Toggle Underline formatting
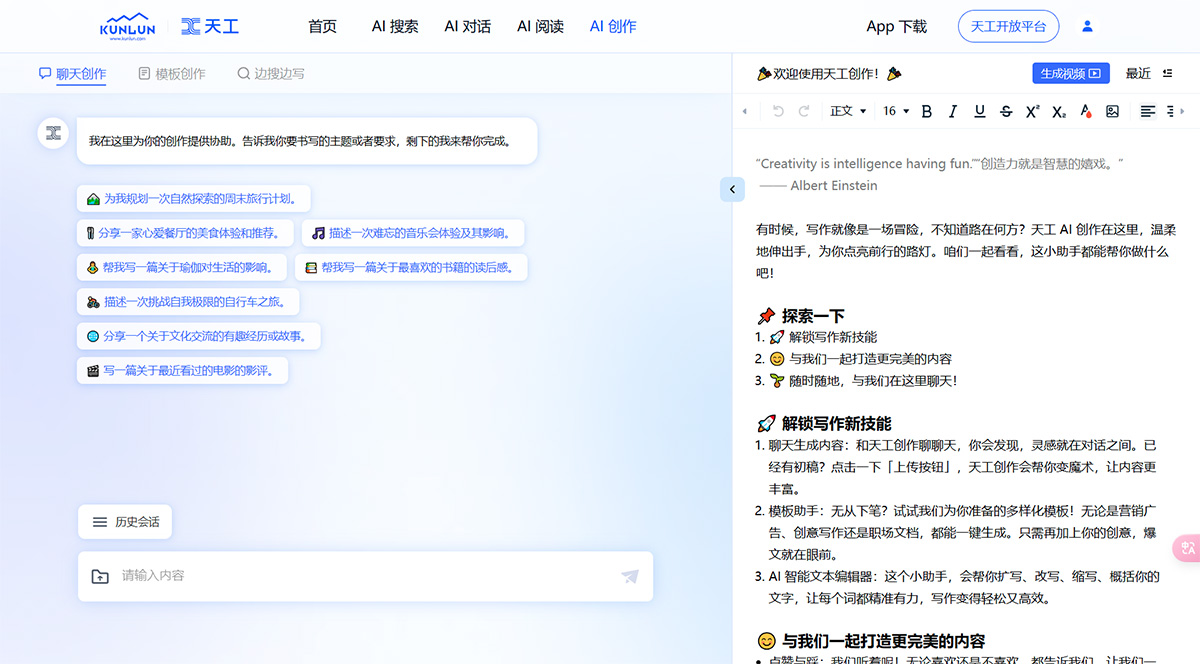 979,111
